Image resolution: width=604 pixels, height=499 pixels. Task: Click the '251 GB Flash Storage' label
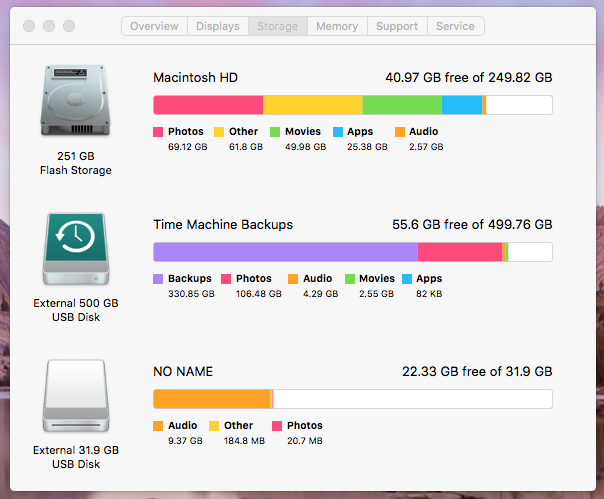tap(76, 163)
